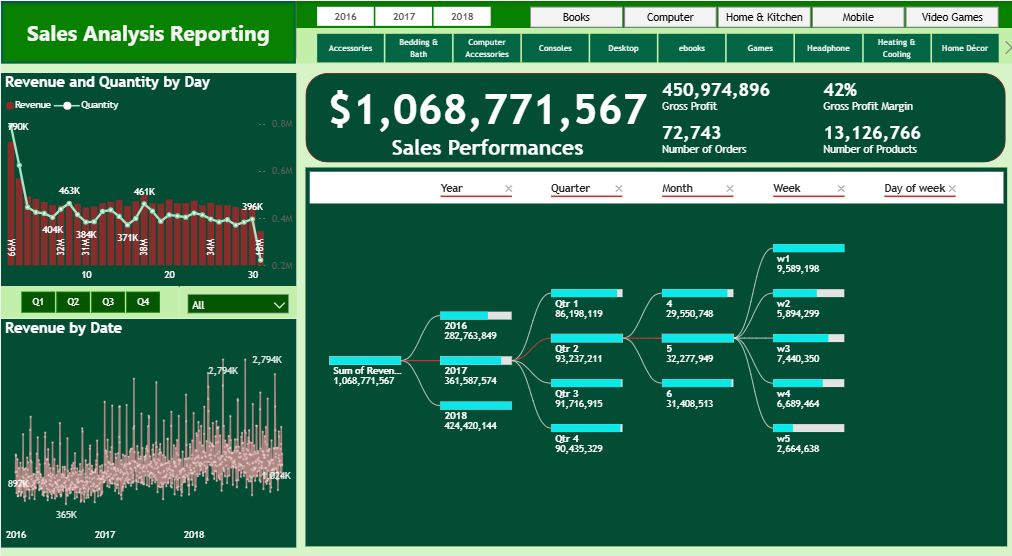
Task: Expand the 2018 node in decomposition tree
Action: pyautogui.click(x=476, y=405)
